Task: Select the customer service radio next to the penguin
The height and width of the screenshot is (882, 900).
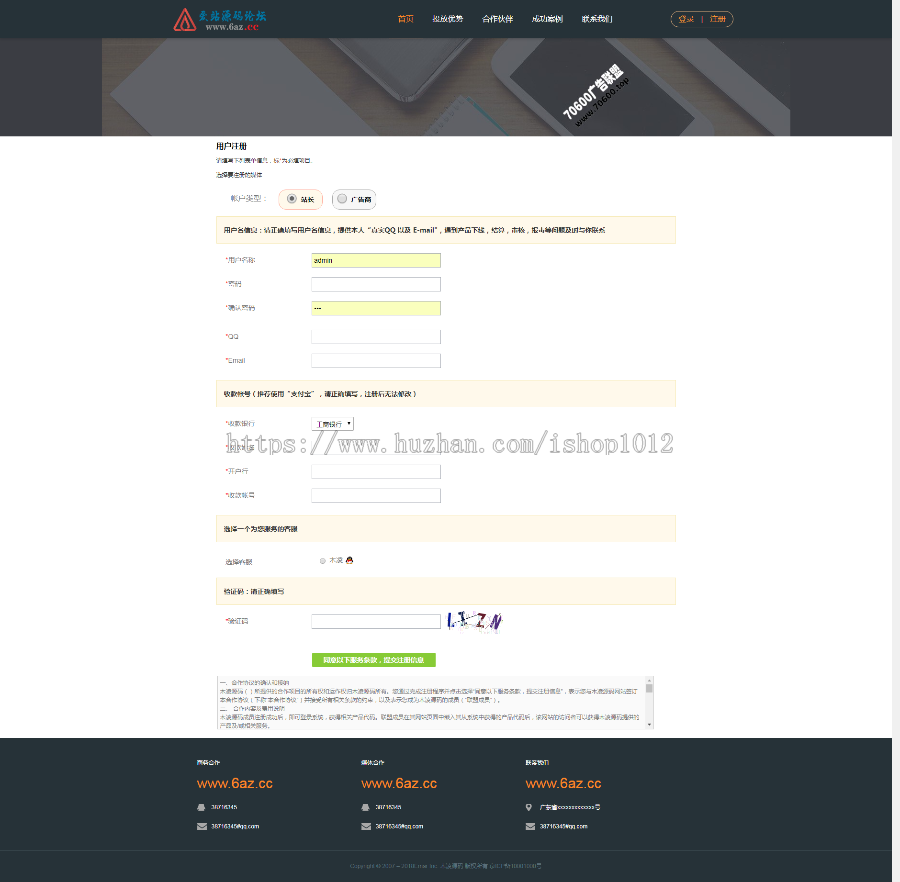Action: [323, 561]
